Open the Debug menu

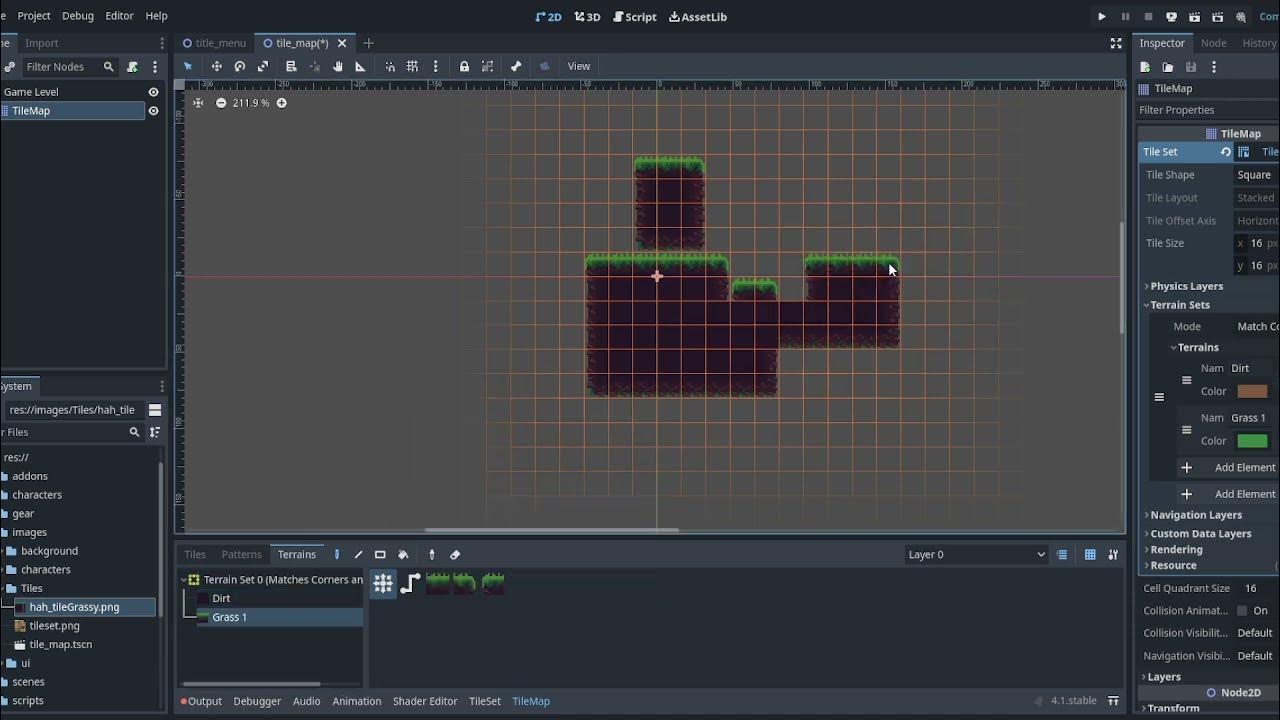tap(78, 16)
